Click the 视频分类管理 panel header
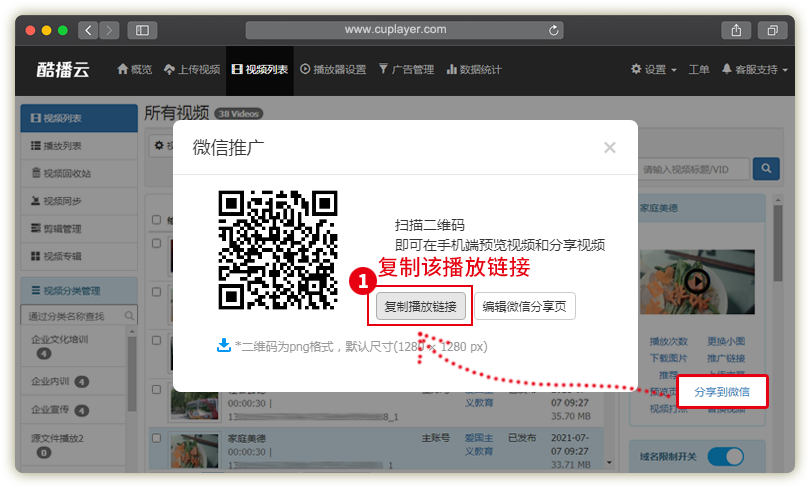Screen dimensions: 810x488 tap(79, 291)
